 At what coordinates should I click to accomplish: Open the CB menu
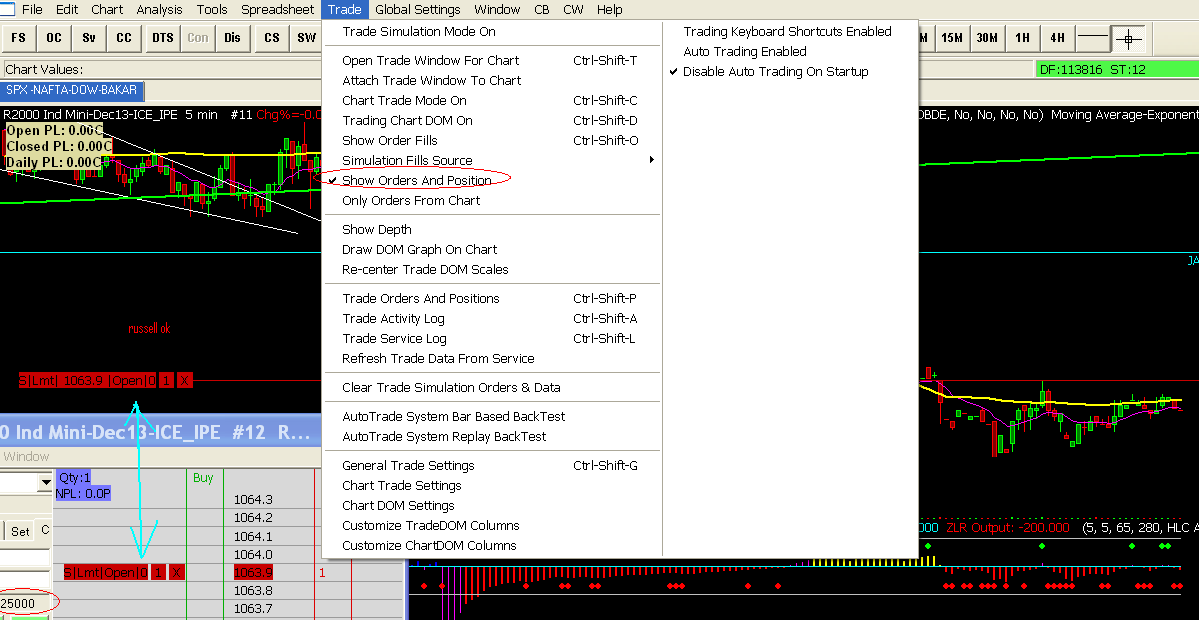pyautogui.click(x=541, y=9)
